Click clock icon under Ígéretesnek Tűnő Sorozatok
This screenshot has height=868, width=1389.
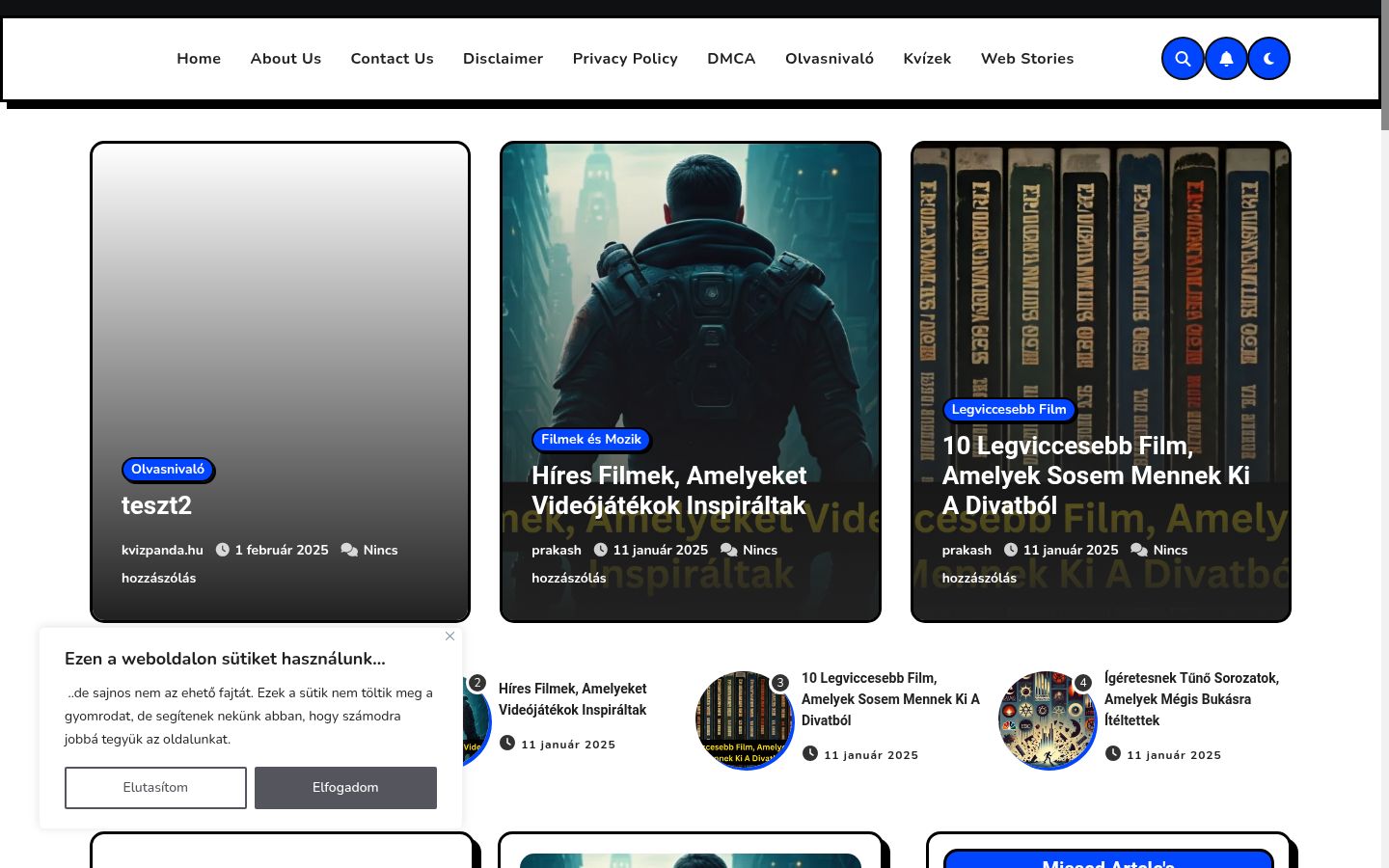click(x=1113, y=753)
